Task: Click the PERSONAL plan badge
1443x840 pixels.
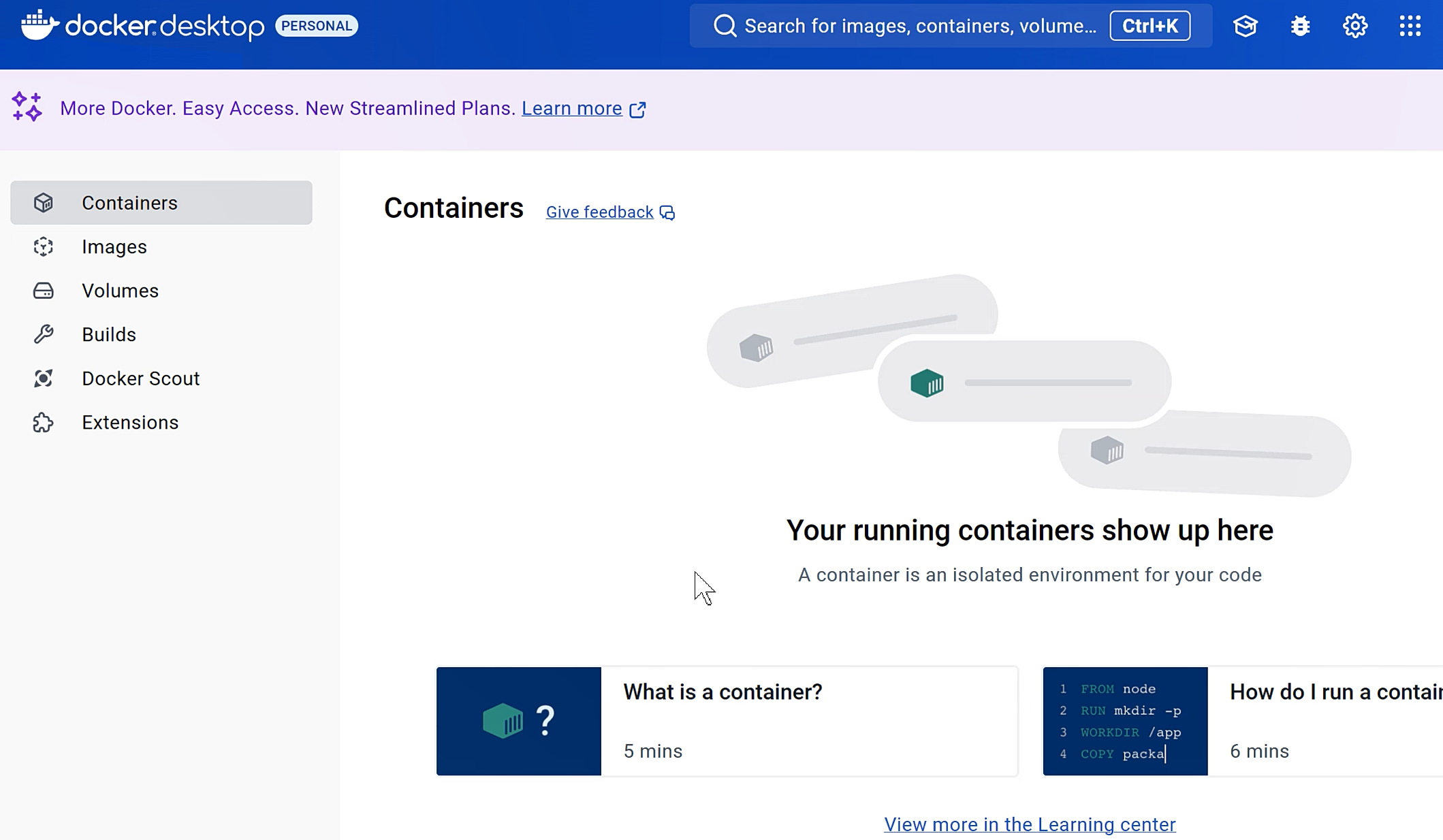Action: 317,26
